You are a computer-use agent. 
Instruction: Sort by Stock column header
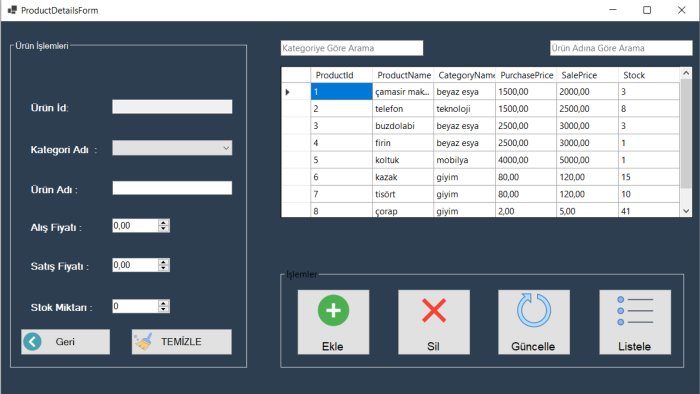(x=649, y=75)
